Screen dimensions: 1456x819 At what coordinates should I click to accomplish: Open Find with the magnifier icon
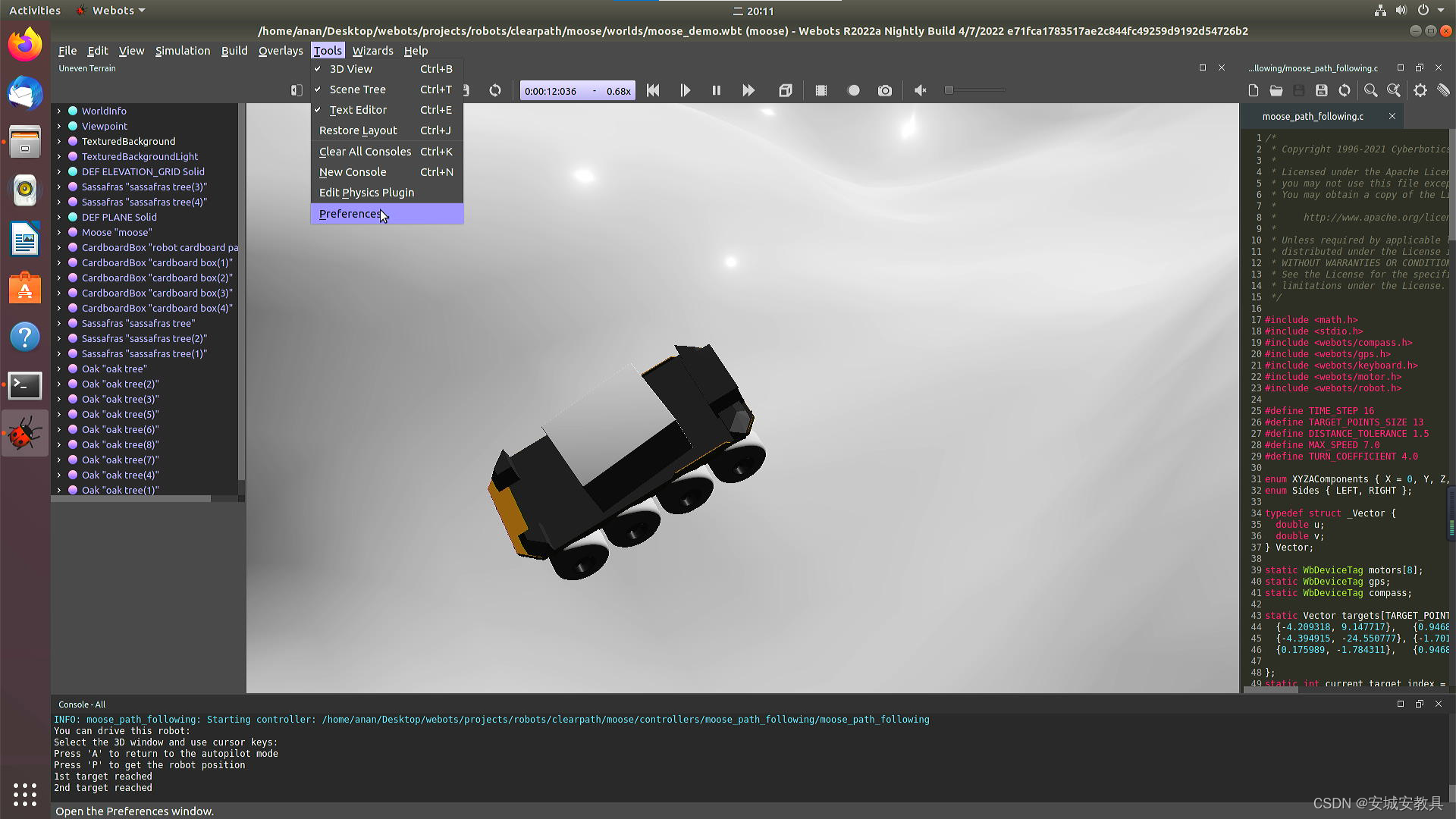click(x=1371, y=90)
